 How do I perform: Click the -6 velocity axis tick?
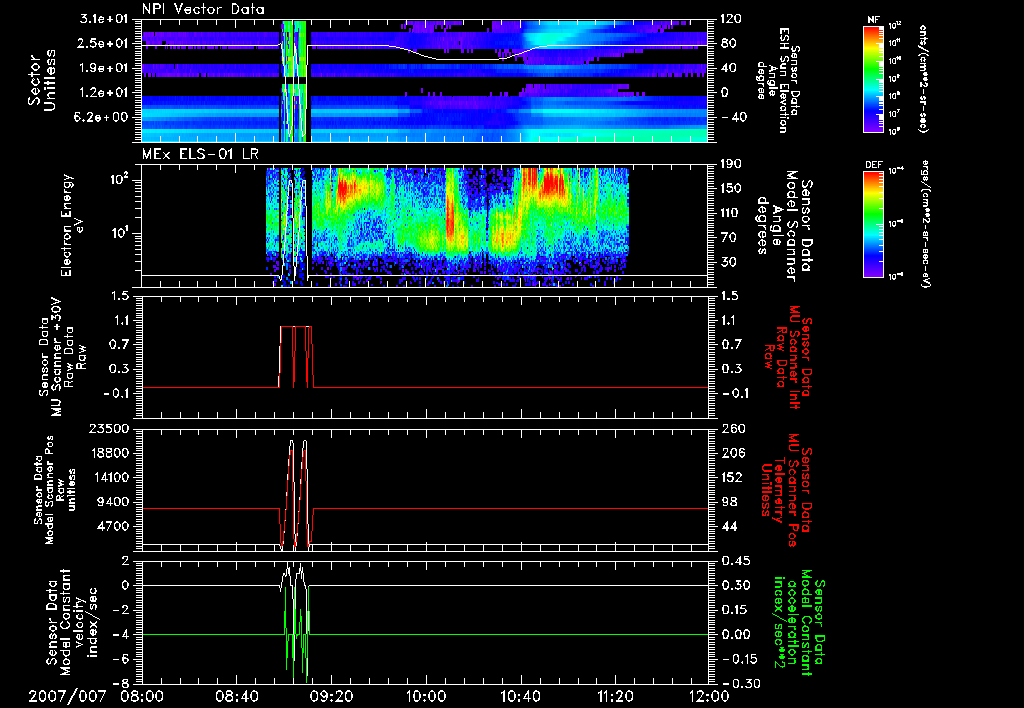tap(121, 659)
